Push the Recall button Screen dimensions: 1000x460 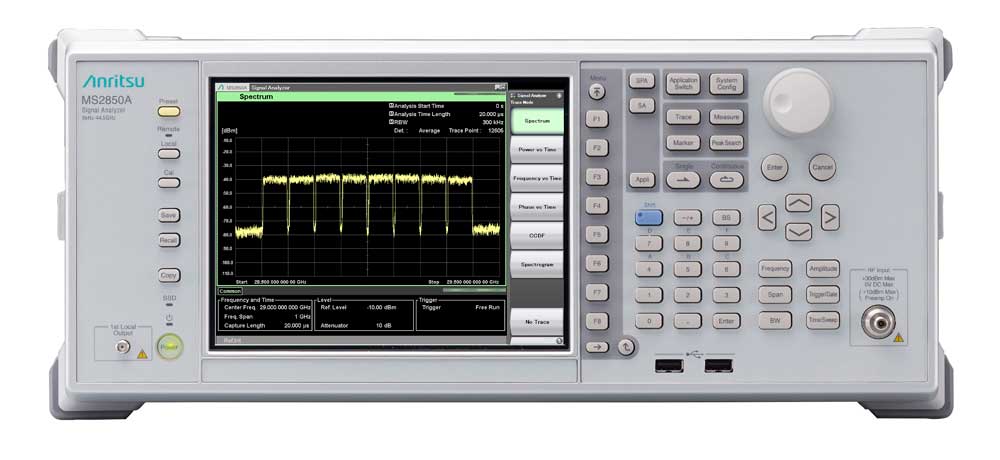click(169, 241)
